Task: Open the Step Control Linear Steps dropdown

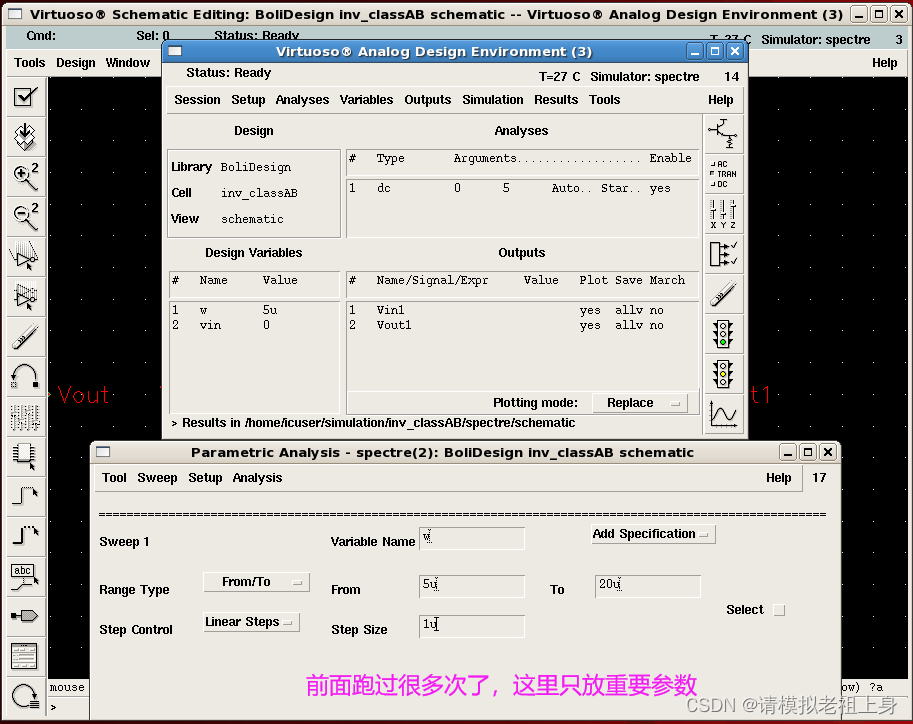Action: pos(252,622)
